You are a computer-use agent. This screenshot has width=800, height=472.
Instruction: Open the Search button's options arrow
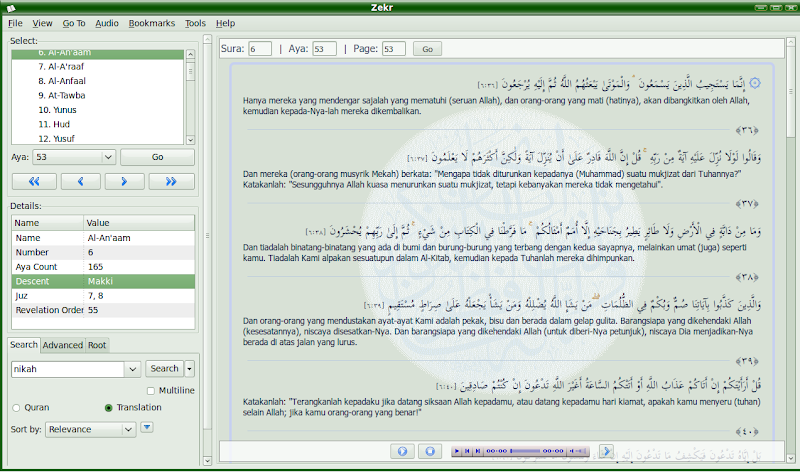click(189, 368)
